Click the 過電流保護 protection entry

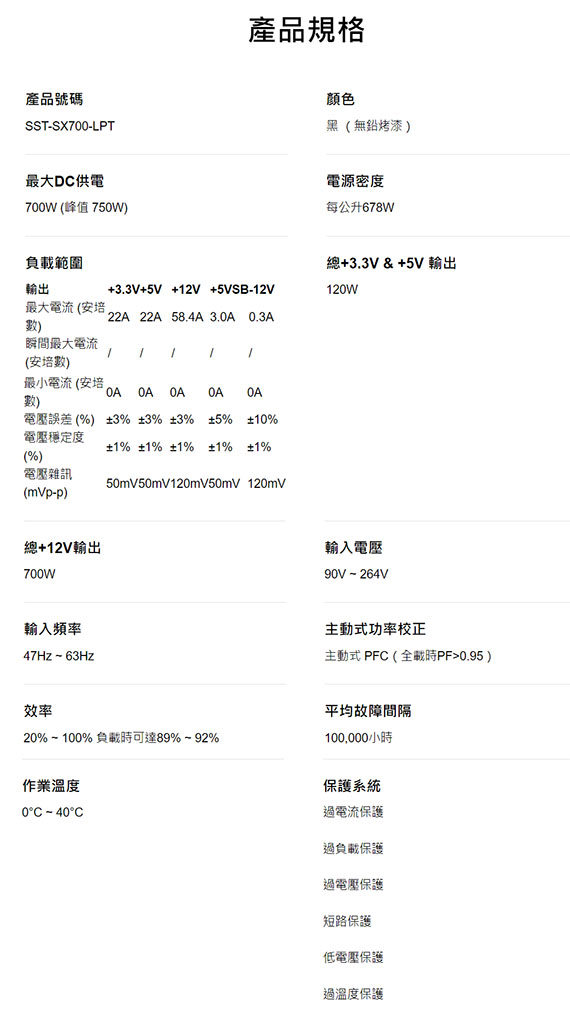(x=353, y=811)
